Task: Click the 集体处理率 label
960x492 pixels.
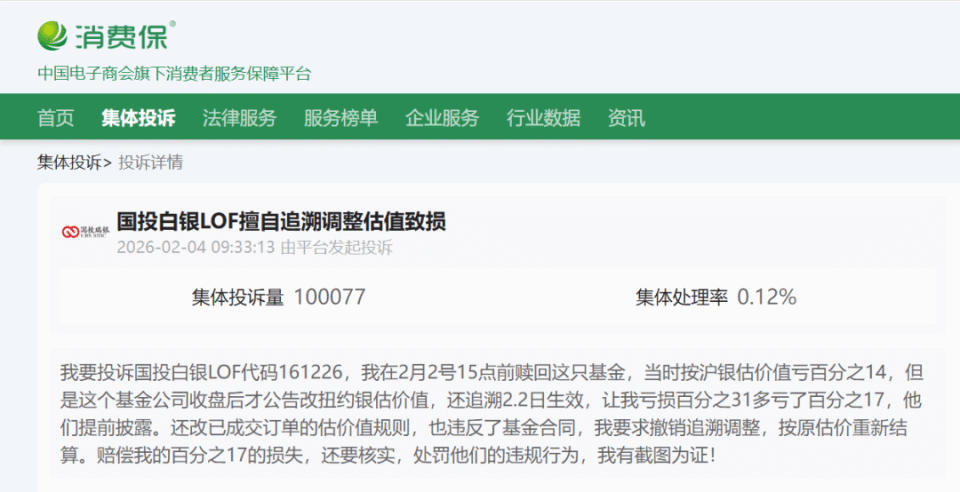Action: (681, 297)
